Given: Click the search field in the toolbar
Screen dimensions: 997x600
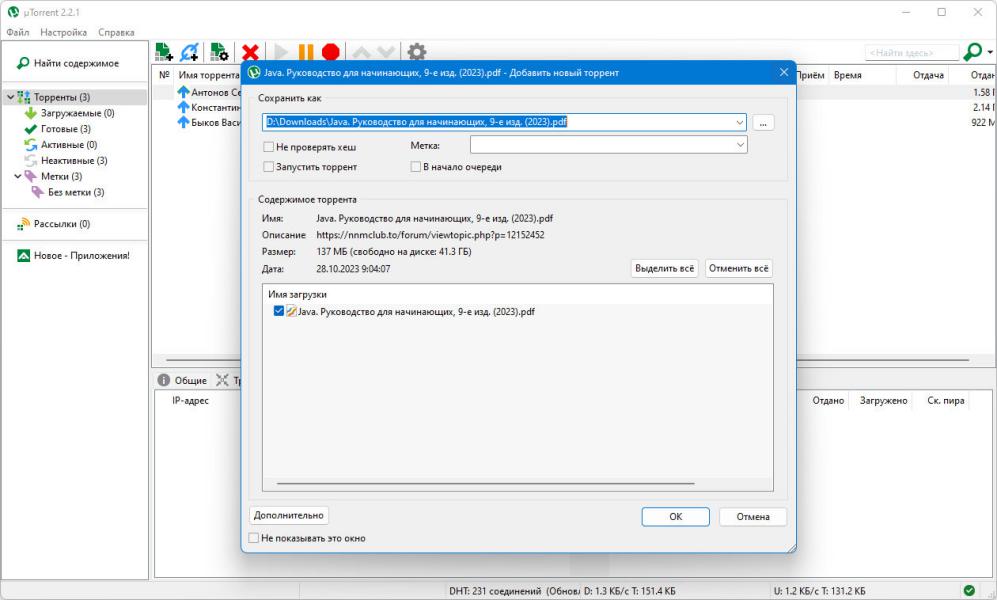Looking at the screenshot, I should pyautogui.click(x=912, y=52).
